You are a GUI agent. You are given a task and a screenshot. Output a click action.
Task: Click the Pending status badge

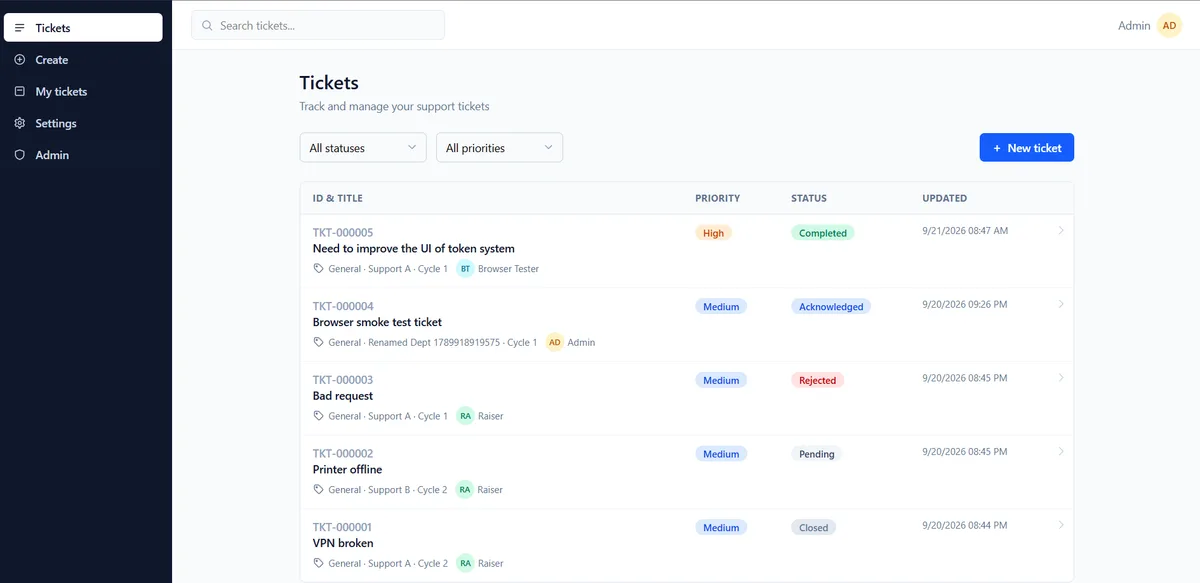pyautogui.click(x=817, y=454)
